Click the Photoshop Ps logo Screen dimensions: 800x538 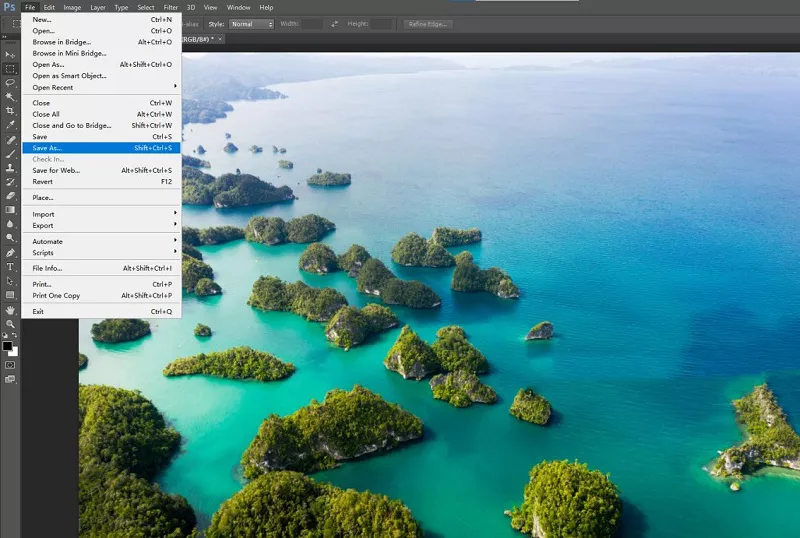[x=9, y=7]
